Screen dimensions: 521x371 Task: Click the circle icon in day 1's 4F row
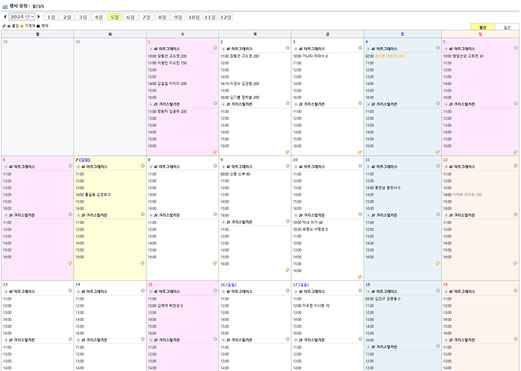pyautogui.click(x=215, y=48)
